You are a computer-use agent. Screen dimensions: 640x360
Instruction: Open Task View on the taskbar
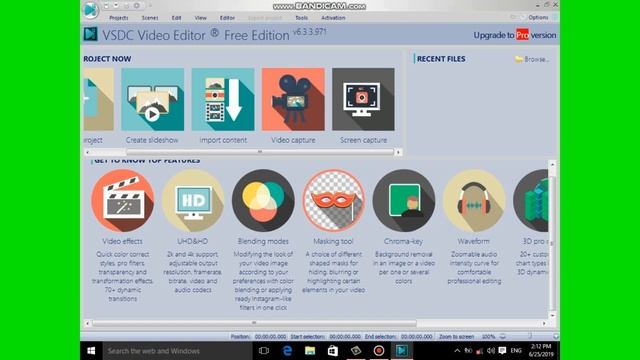pos(264,351)
